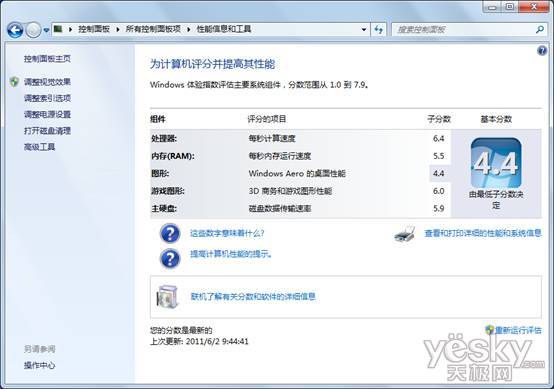Open 联机了解有关分数和软件的详细信息 link
This screenshot has height=389, width=554.
click(x=253, y=296)
